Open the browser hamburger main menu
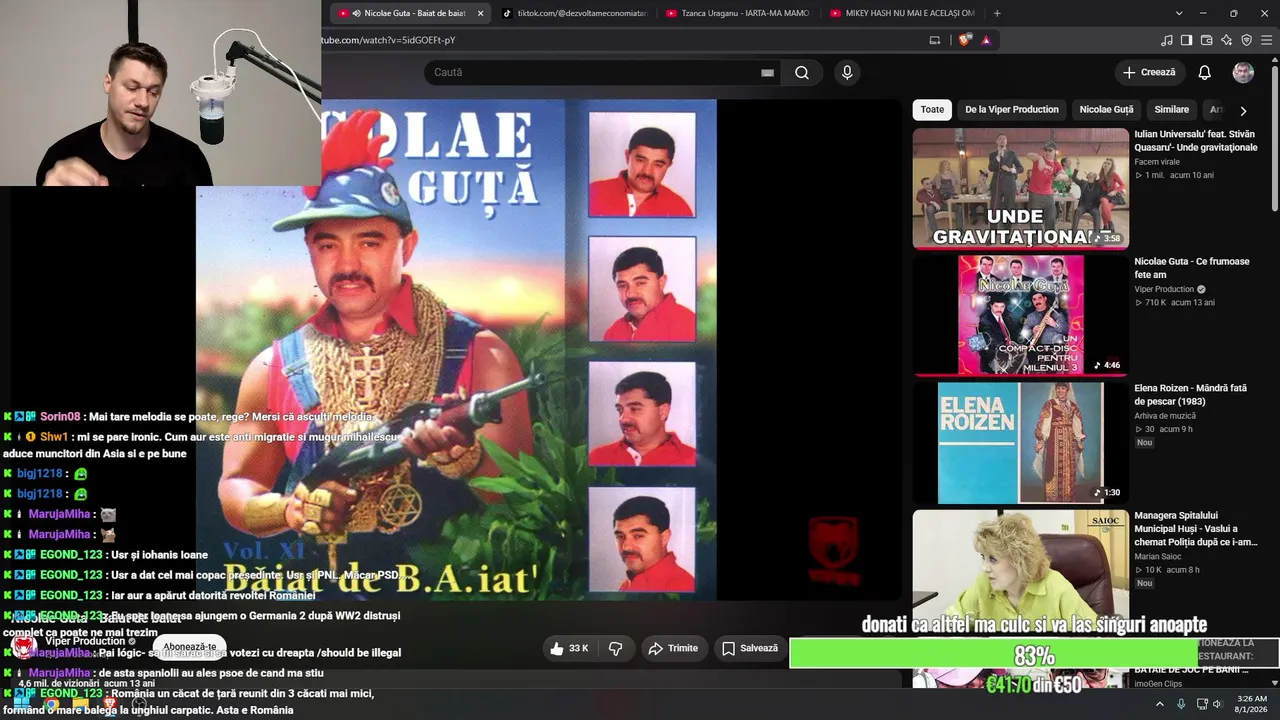The image size is (1280, 720). pyautogui.click(x=1267, y=40)
